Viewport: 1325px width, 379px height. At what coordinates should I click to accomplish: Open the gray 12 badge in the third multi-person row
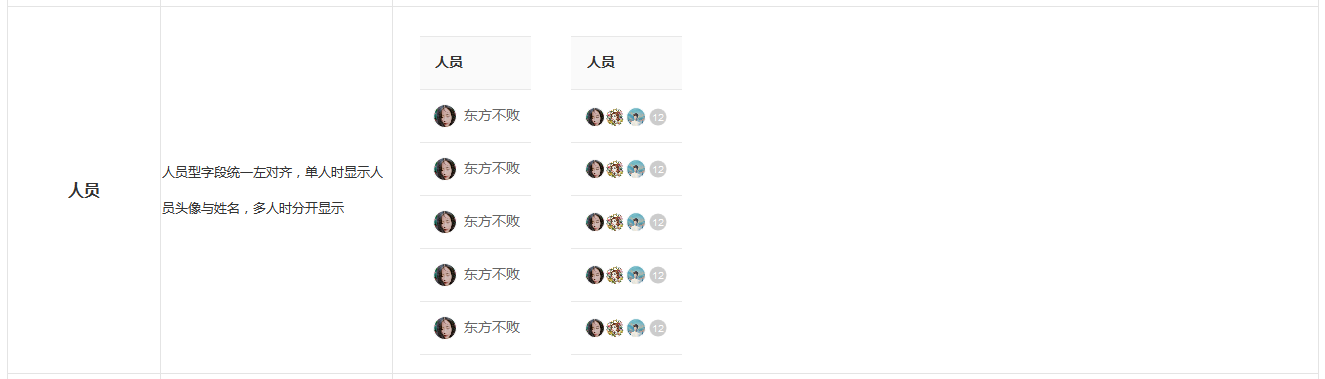point(658,222)
